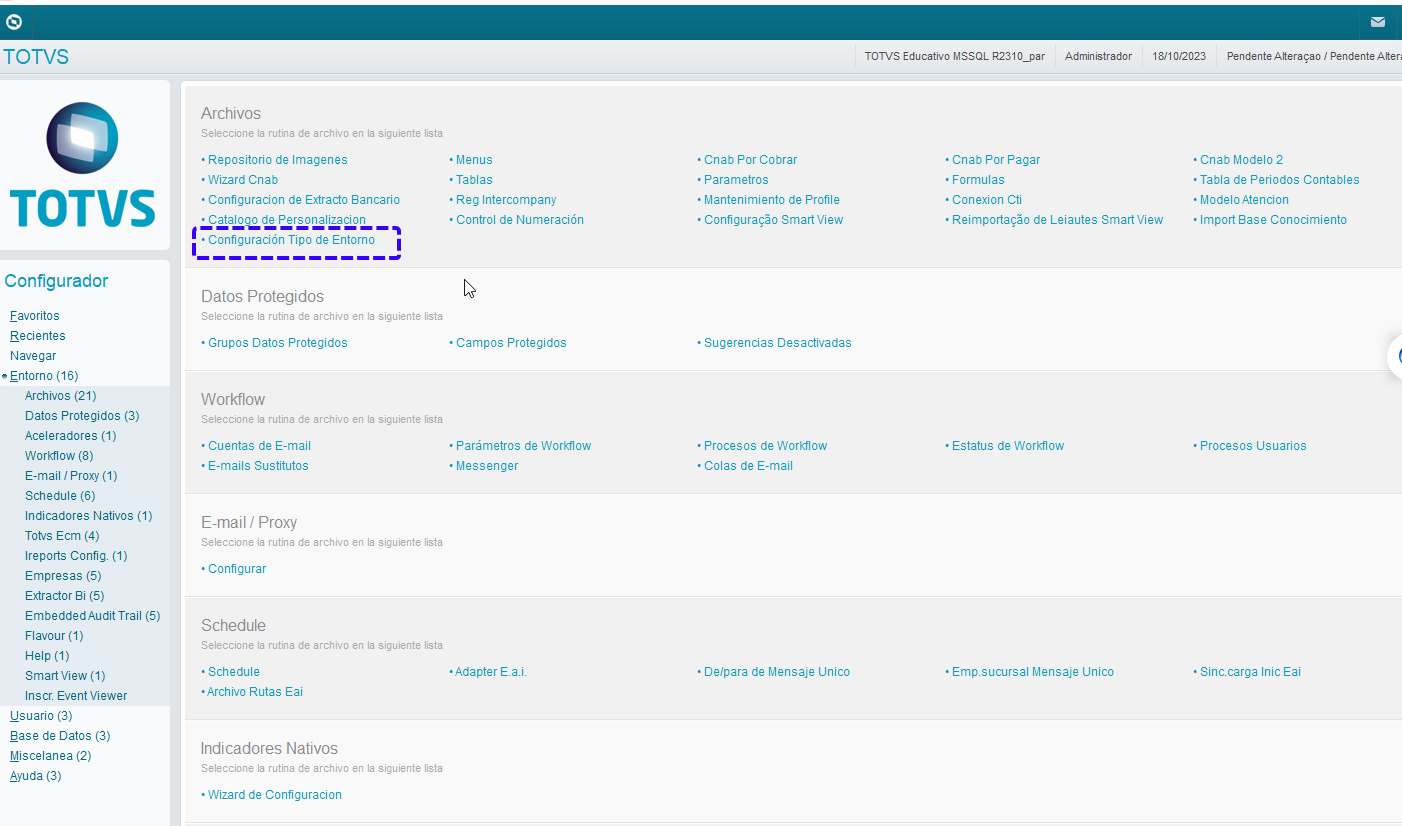Open Cuentas de E-mail link
The image size is (1402, 826).
click(260, 446)
